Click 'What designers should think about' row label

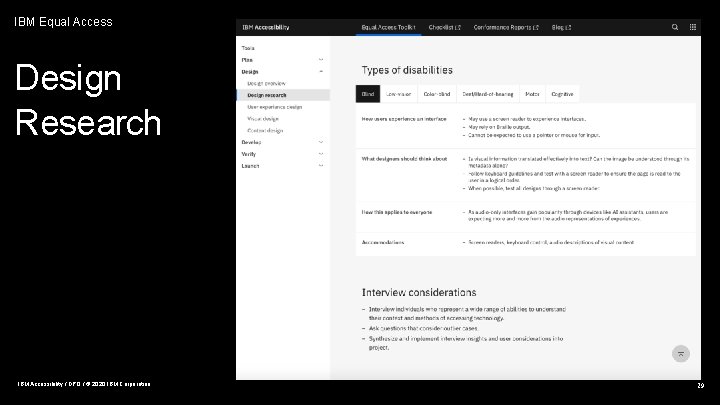click(404, 159)
